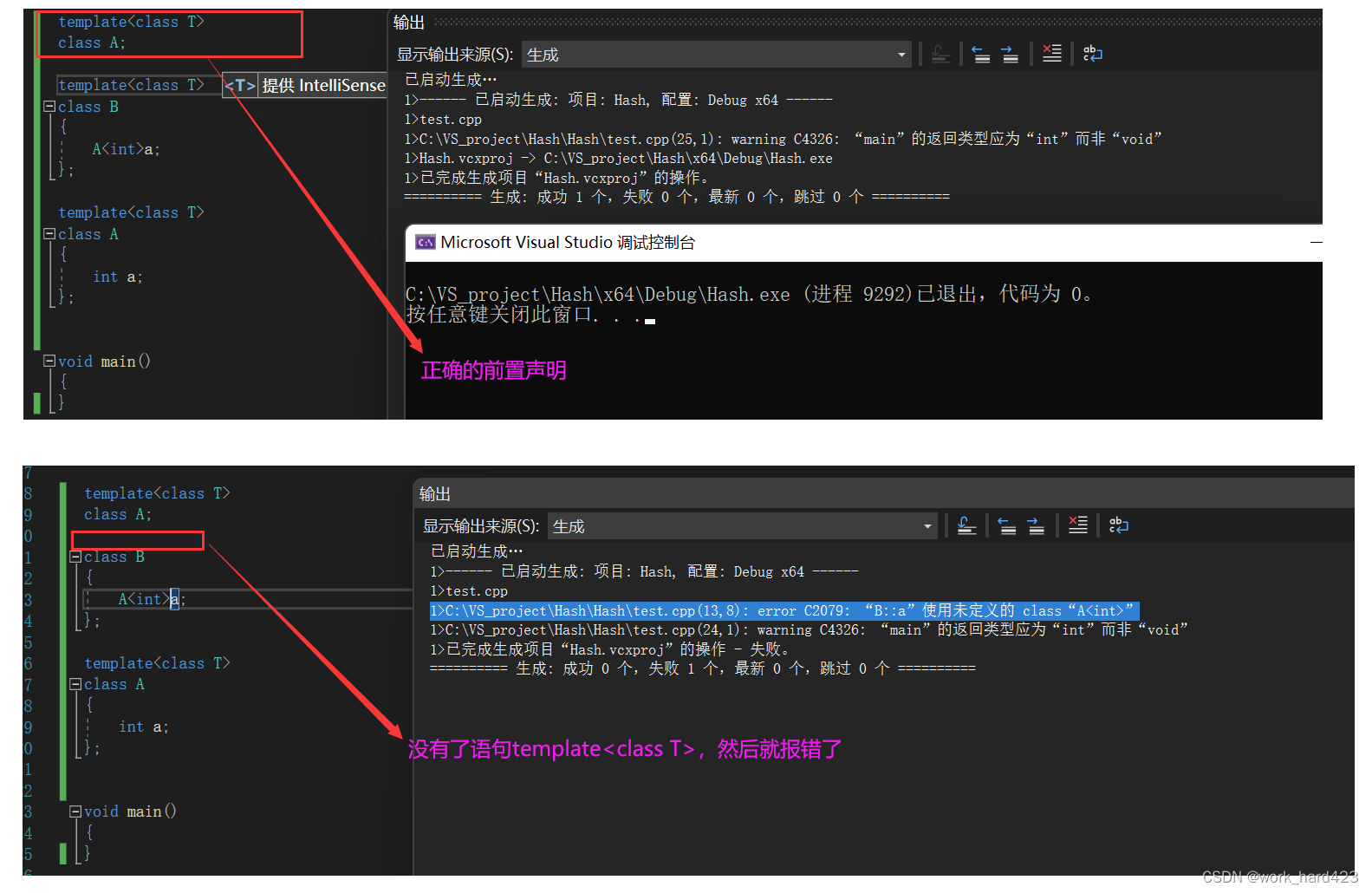This screenshot has height=893, width=1372.
Task: Click the 'Microsoft Visual Studio 调试控制台' window title
Action: 568,243
